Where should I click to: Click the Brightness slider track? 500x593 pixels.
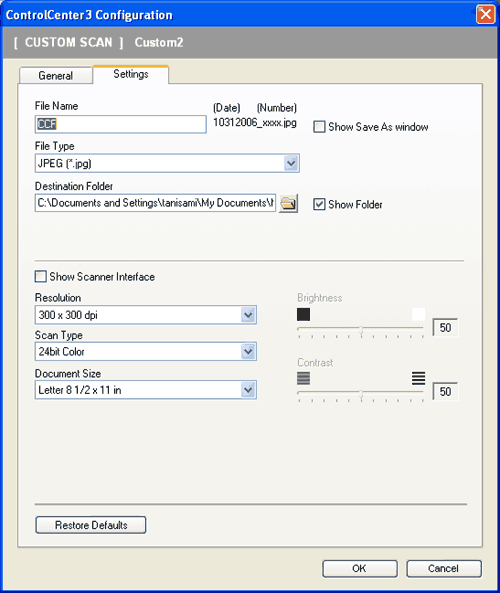point(360,328)
